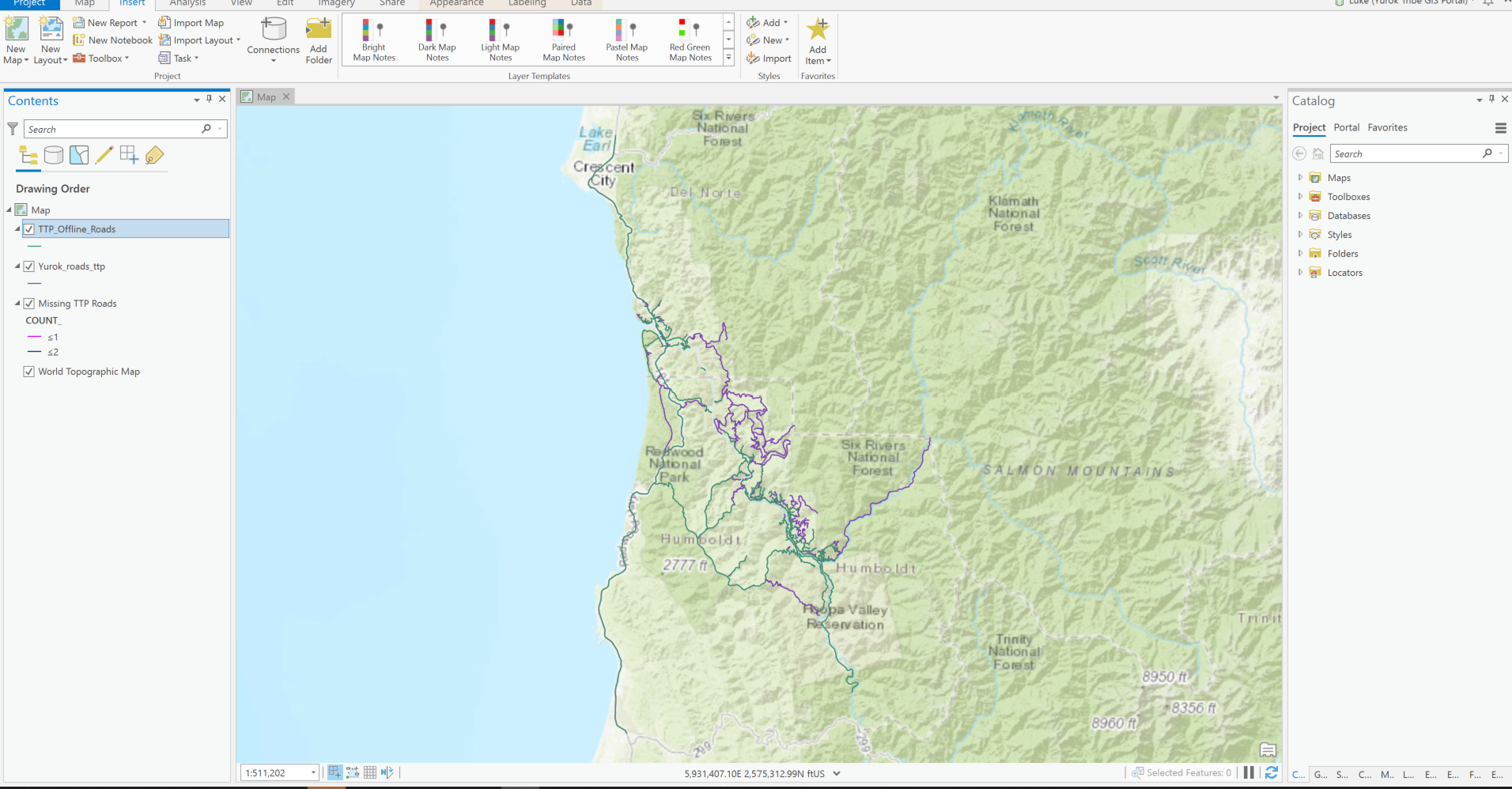
Task: Switch to List By Drawing Order view
Action: coord(28,156)
